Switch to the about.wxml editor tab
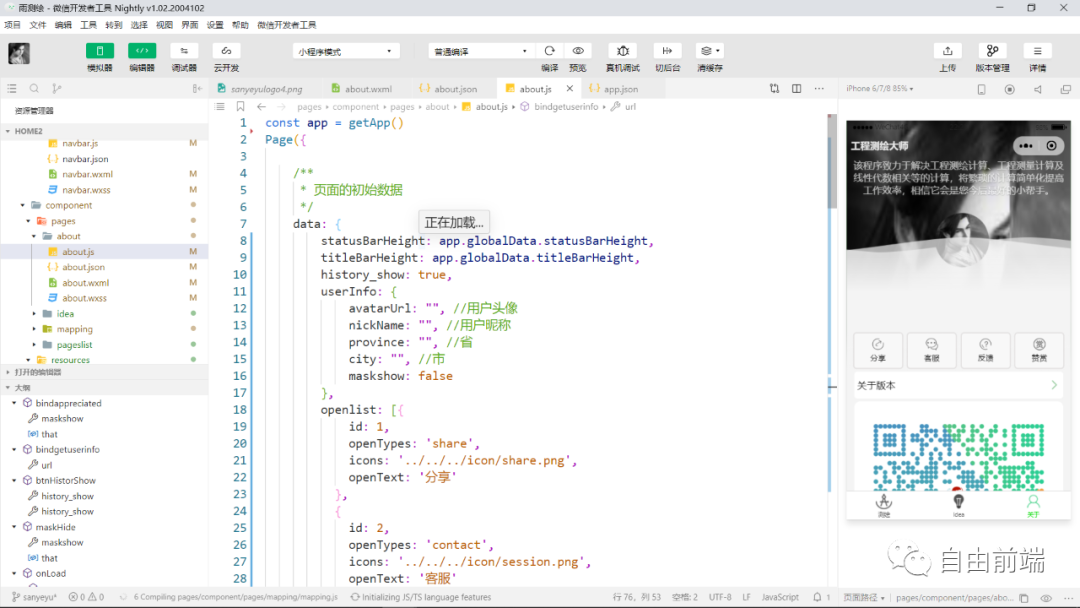Image resolution: width=1080 pixels, height=608 pixels. pos(367,89)
